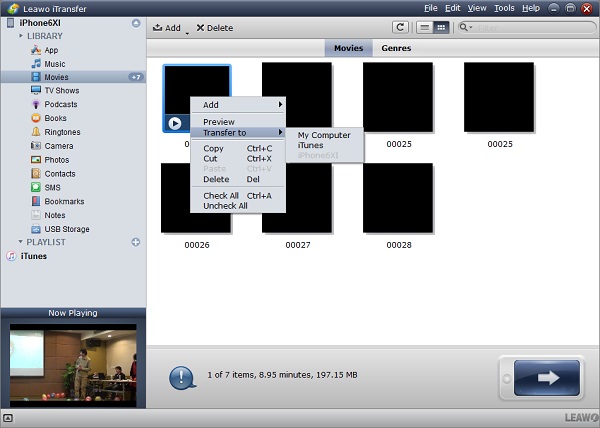This screenshot has height=428, width=600.
Task: Play the selected movie thumbnail
Action: click(175, 122)
